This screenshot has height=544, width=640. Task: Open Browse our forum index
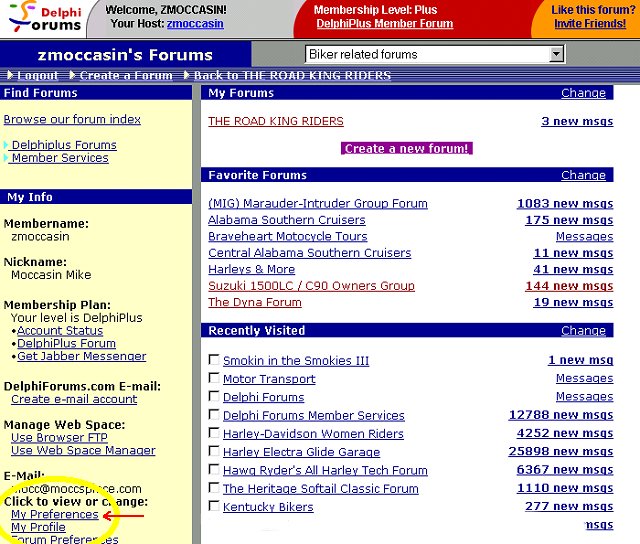click(72, 119)
